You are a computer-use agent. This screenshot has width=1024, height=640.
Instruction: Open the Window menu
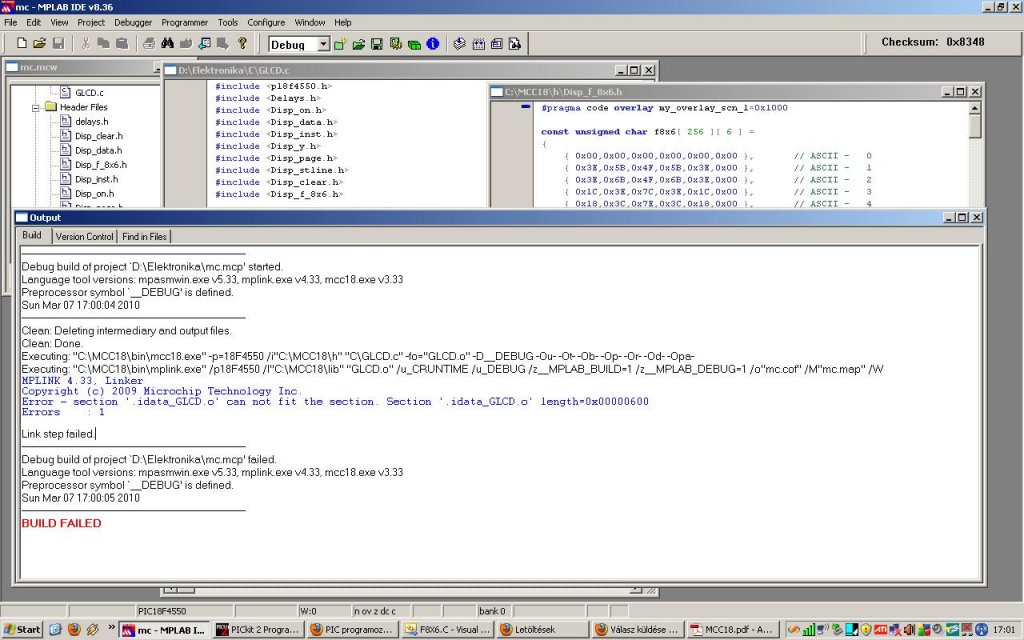[x=310, y=22]
